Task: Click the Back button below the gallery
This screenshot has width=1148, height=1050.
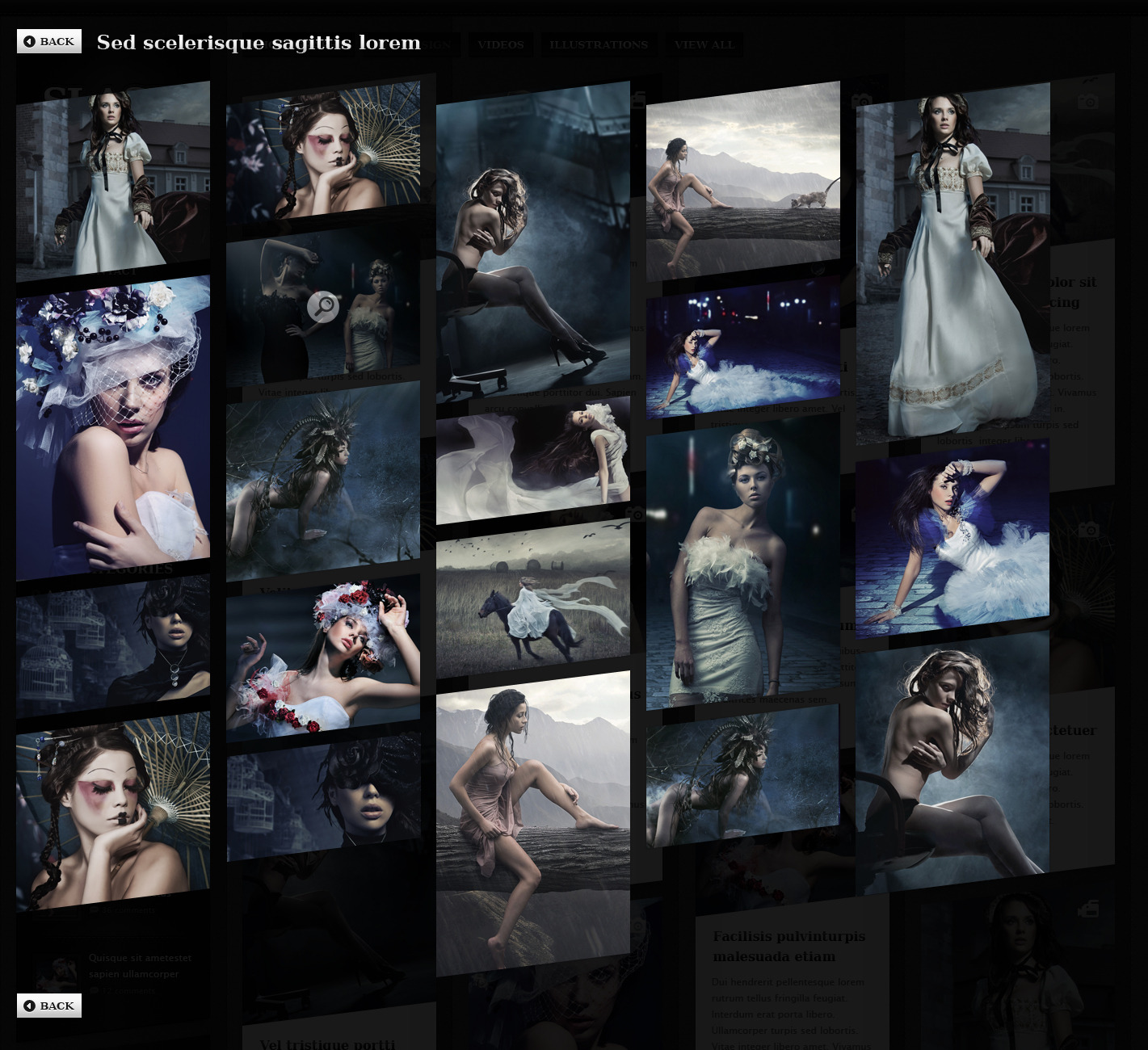Action: click(x=49, y=1006)
